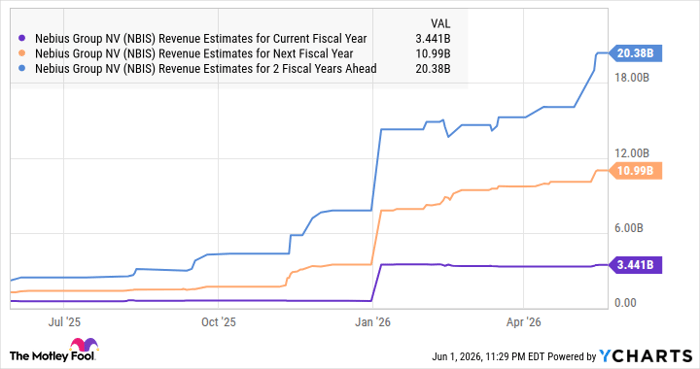Viewport: 700px width, 369px height.
Task: Click the Apr '26 x-axis label
Action: click(x=524, y=322)
